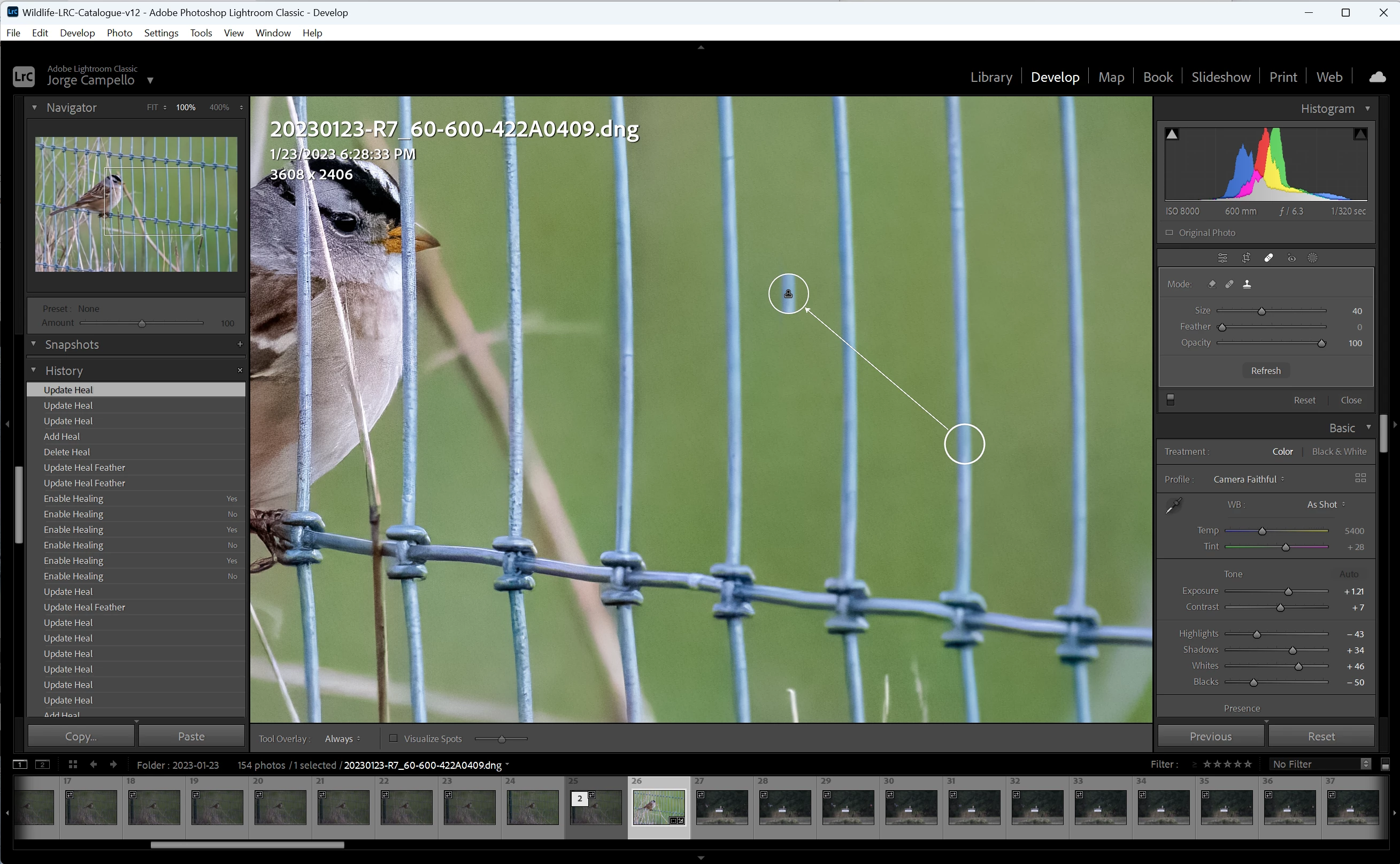This screenshot has height=864, width=1400.
Task: Click the Refresh button
Action: pyautogui.click(x=1266, y=371)
